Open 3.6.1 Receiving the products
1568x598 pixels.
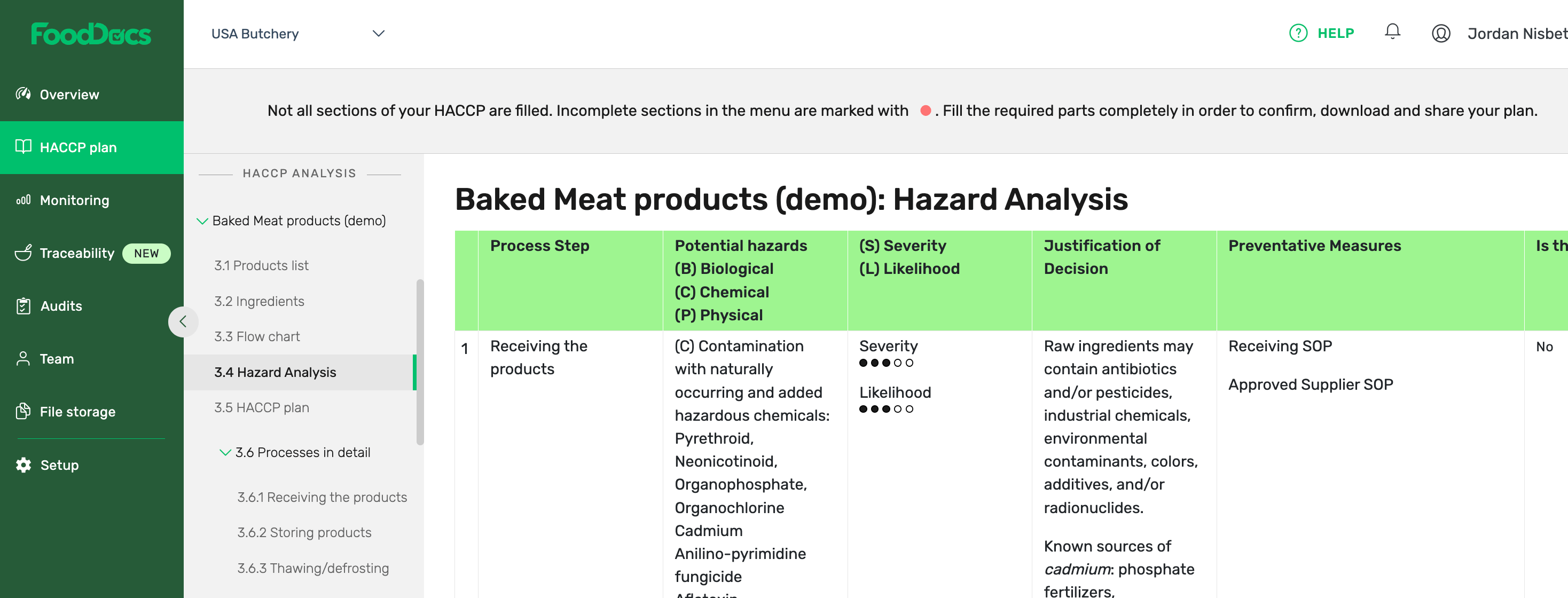(322, 497)
